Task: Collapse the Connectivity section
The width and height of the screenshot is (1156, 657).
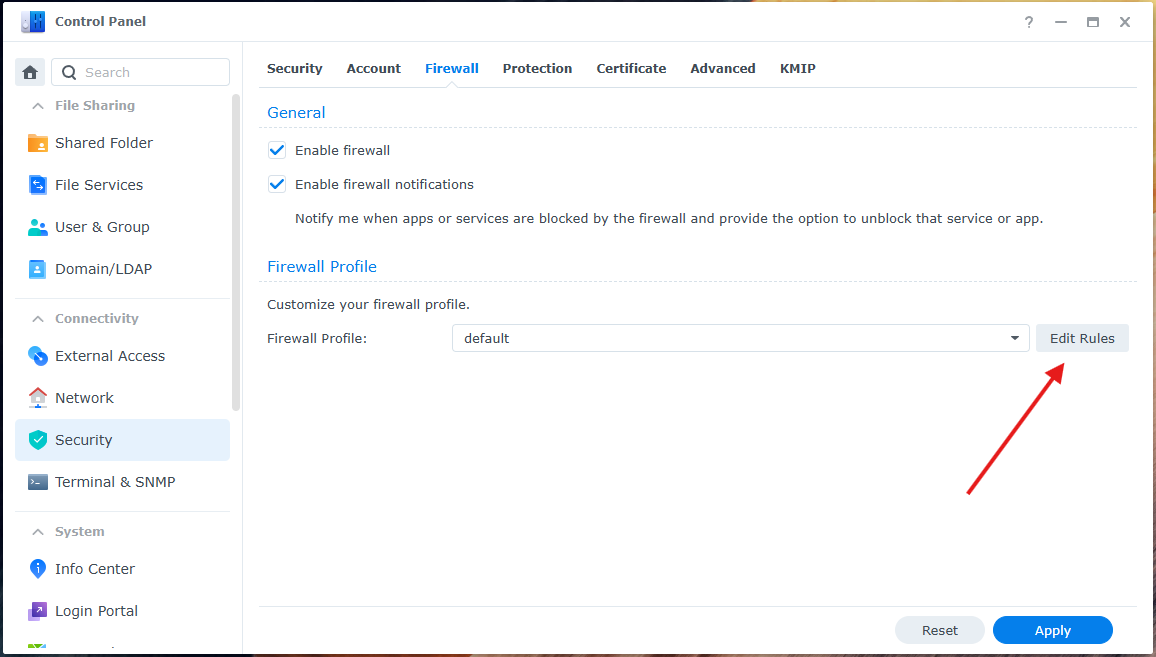Action: click(x=38, y=319)
